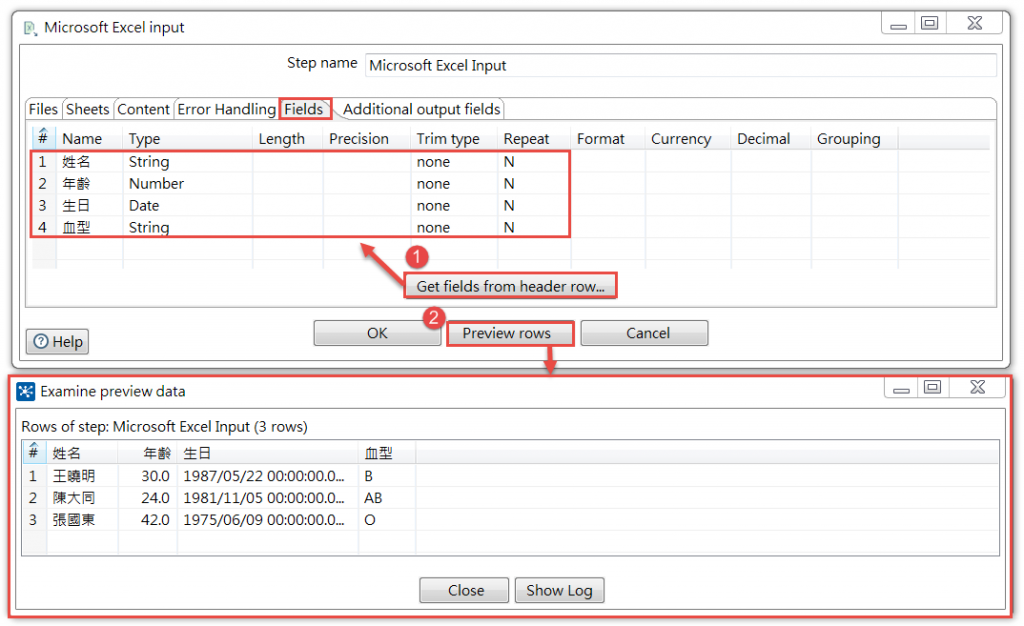Open the Content tab
This screenshot has height=626, width=1024.
click(x=143, y=109)
